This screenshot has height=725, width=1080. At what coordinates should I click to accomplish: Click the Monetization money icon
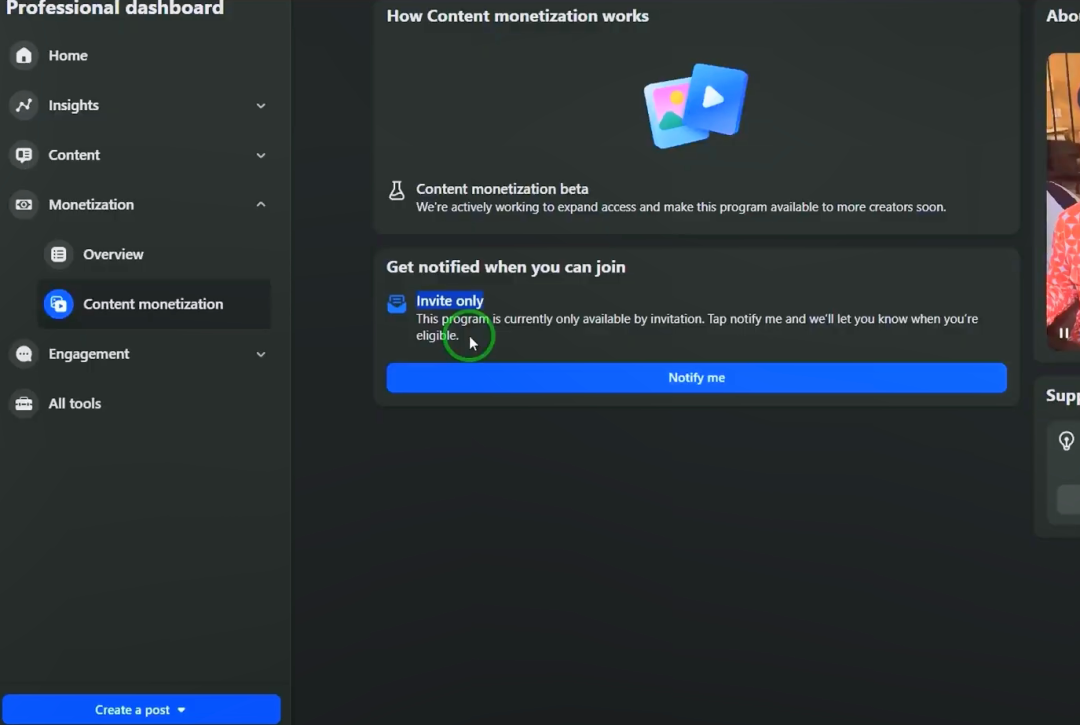pos(24,204)
